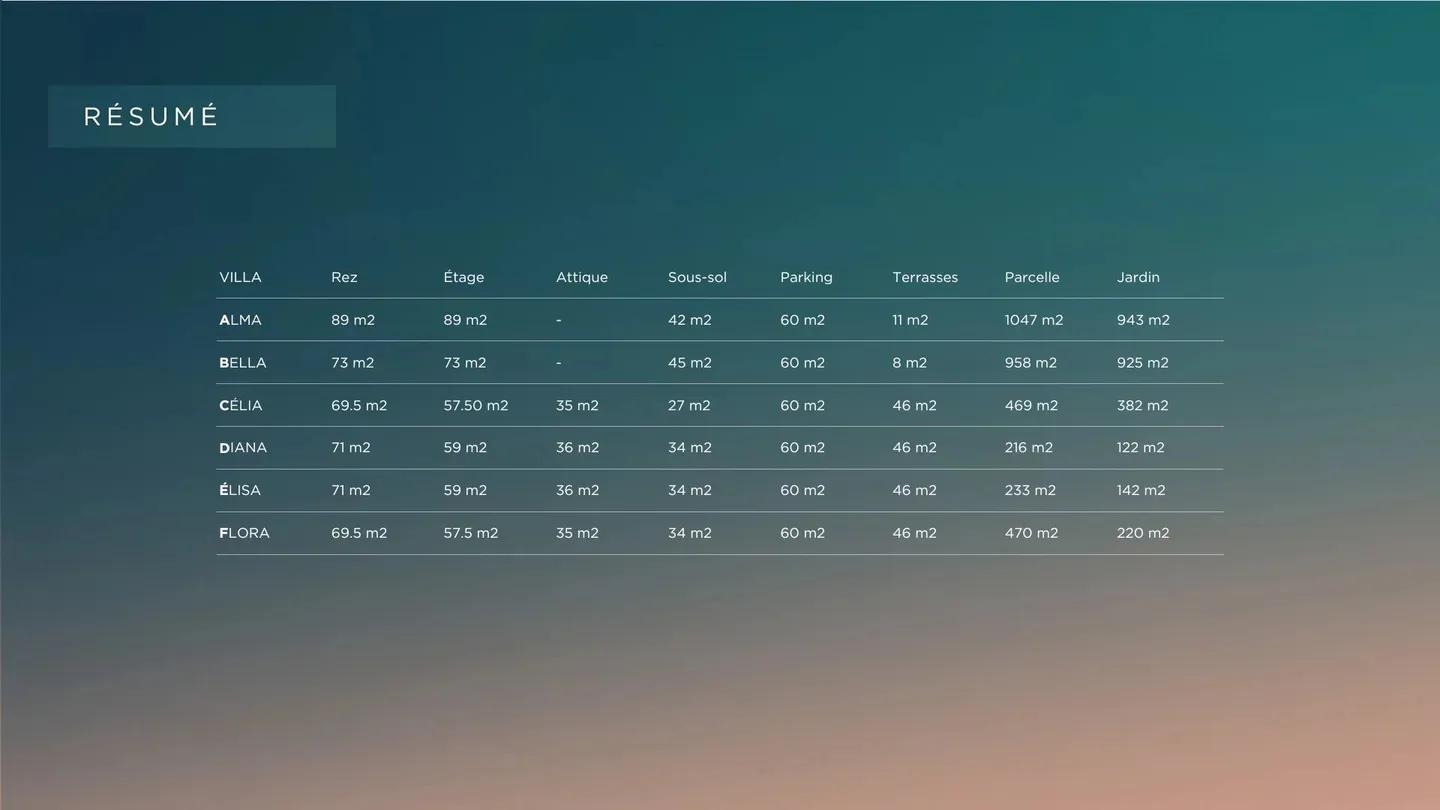This screenshot has width=1440, height=810.
Task: Select ALMA parcelle value 1047 m2
Action: click(x=1034, y=320)
